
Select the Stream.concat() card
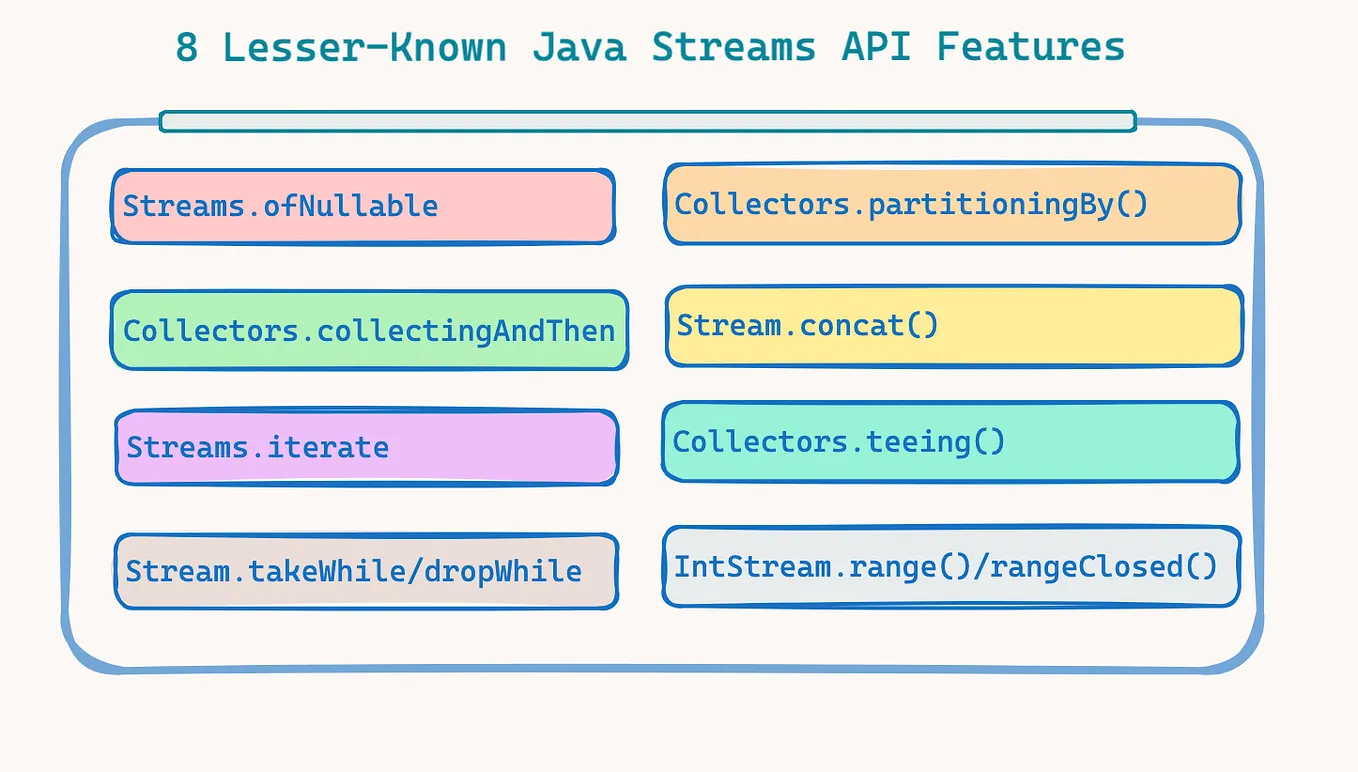pos(951,325)
